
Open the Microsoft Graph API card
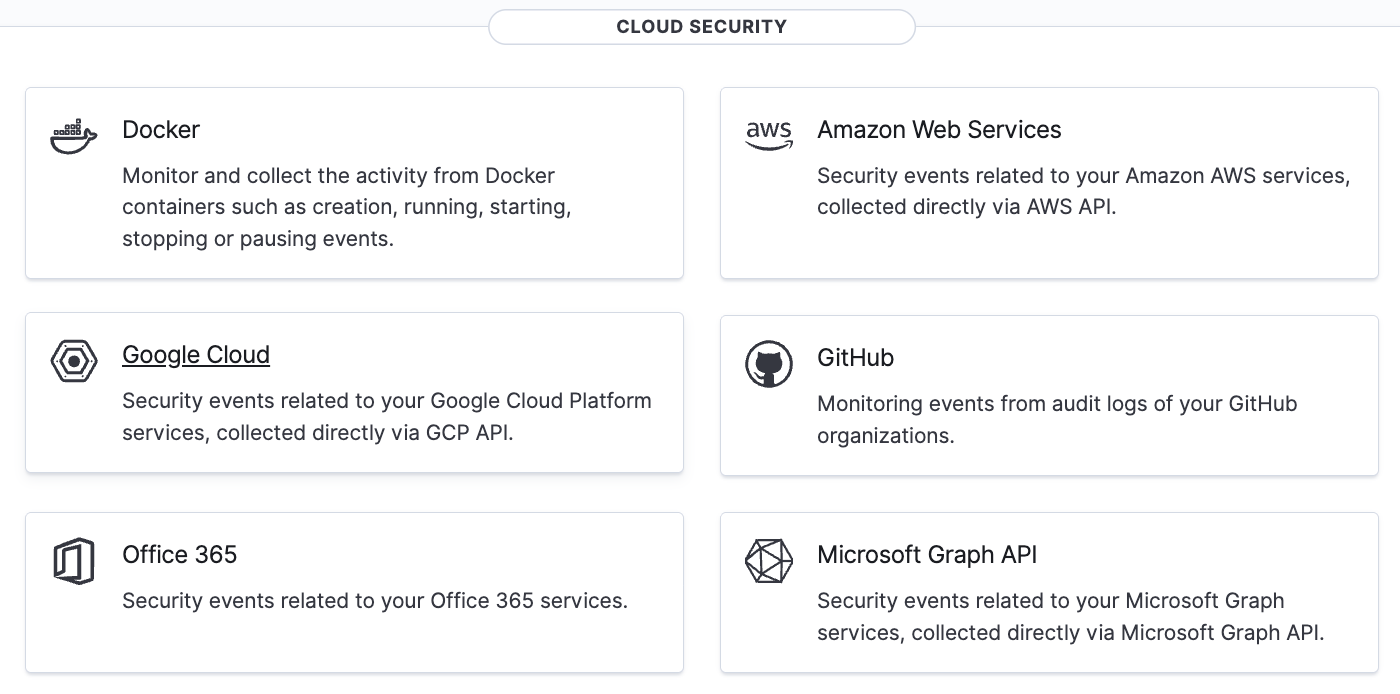coord(1048,592)
